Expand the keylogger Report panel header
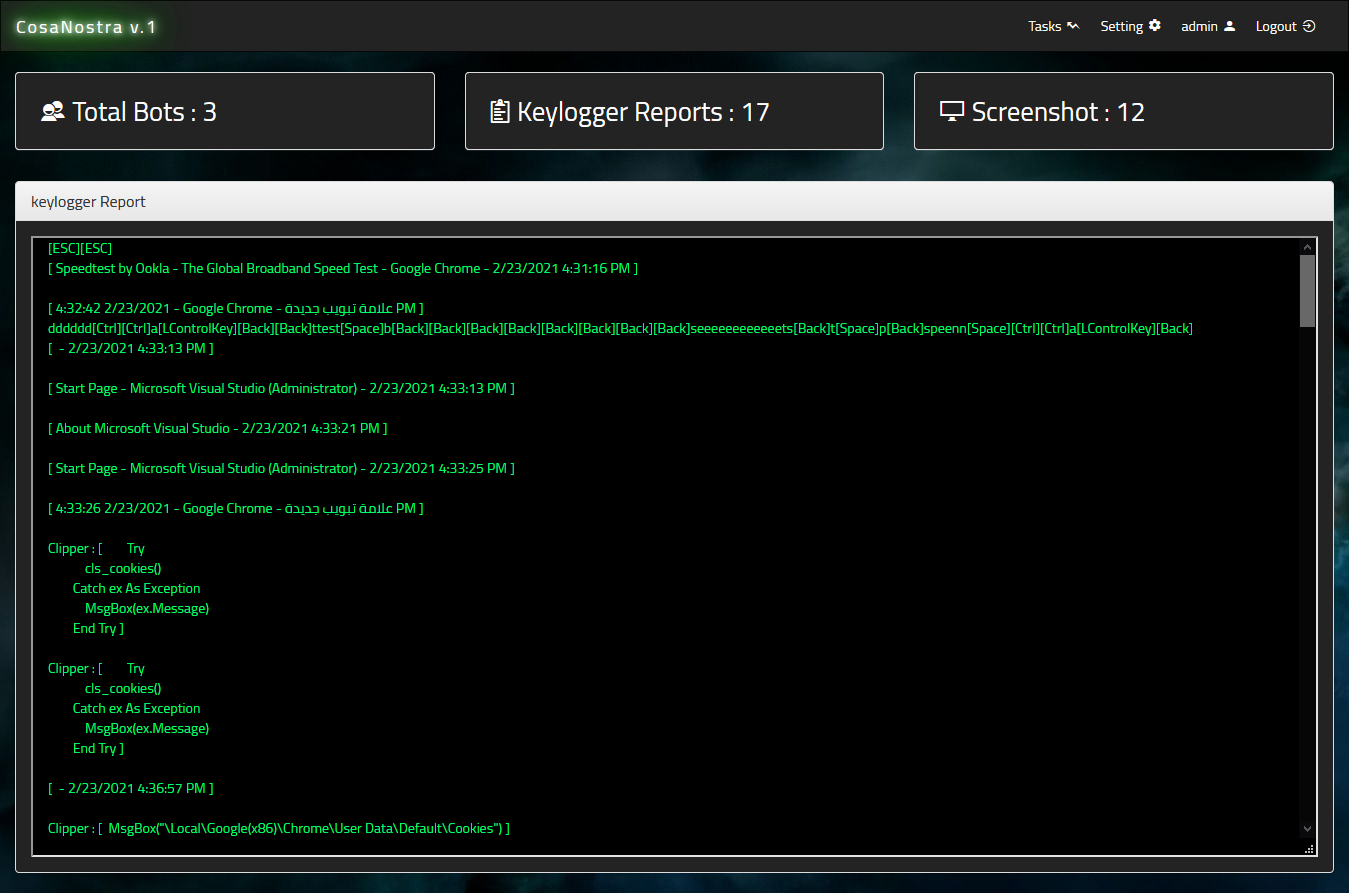This screenshot has width=1349, height=893. click(88, 201)
